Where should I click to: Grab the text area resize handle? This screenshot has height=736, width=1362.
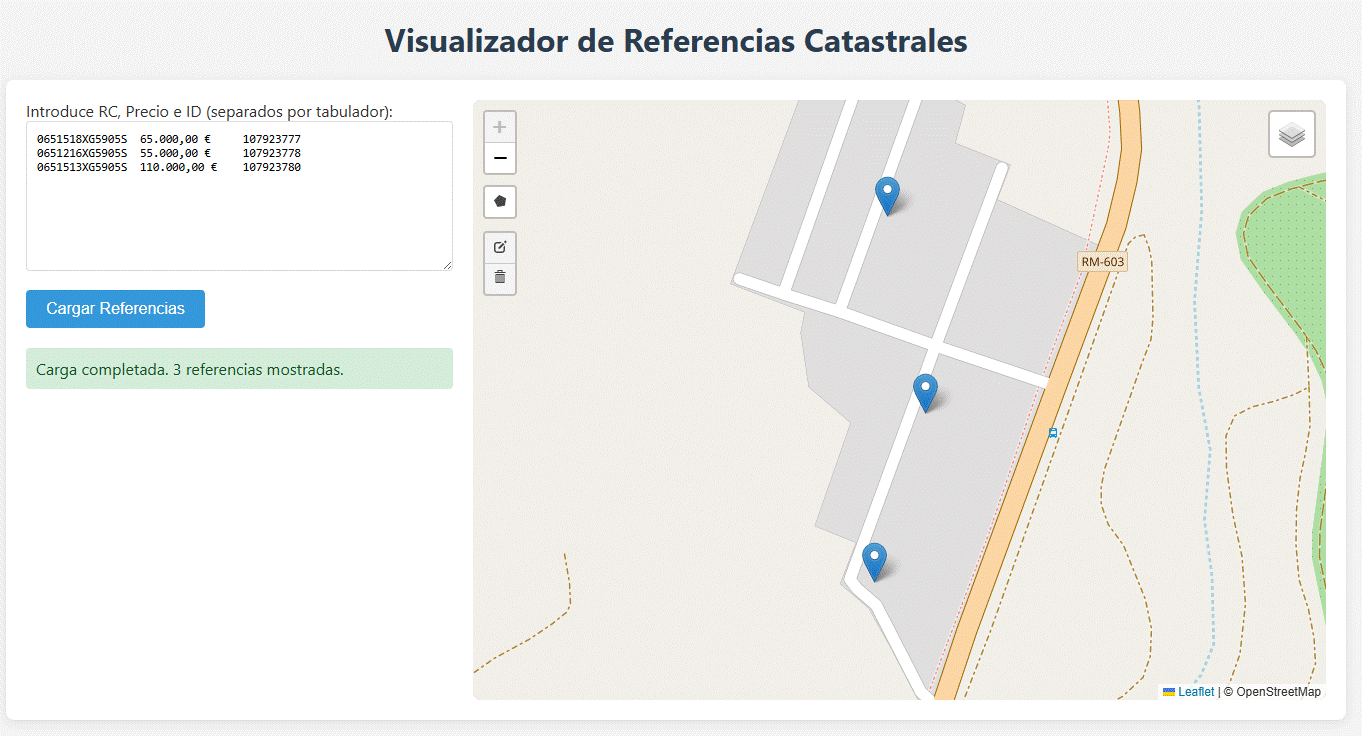click(x=447, y=265)
